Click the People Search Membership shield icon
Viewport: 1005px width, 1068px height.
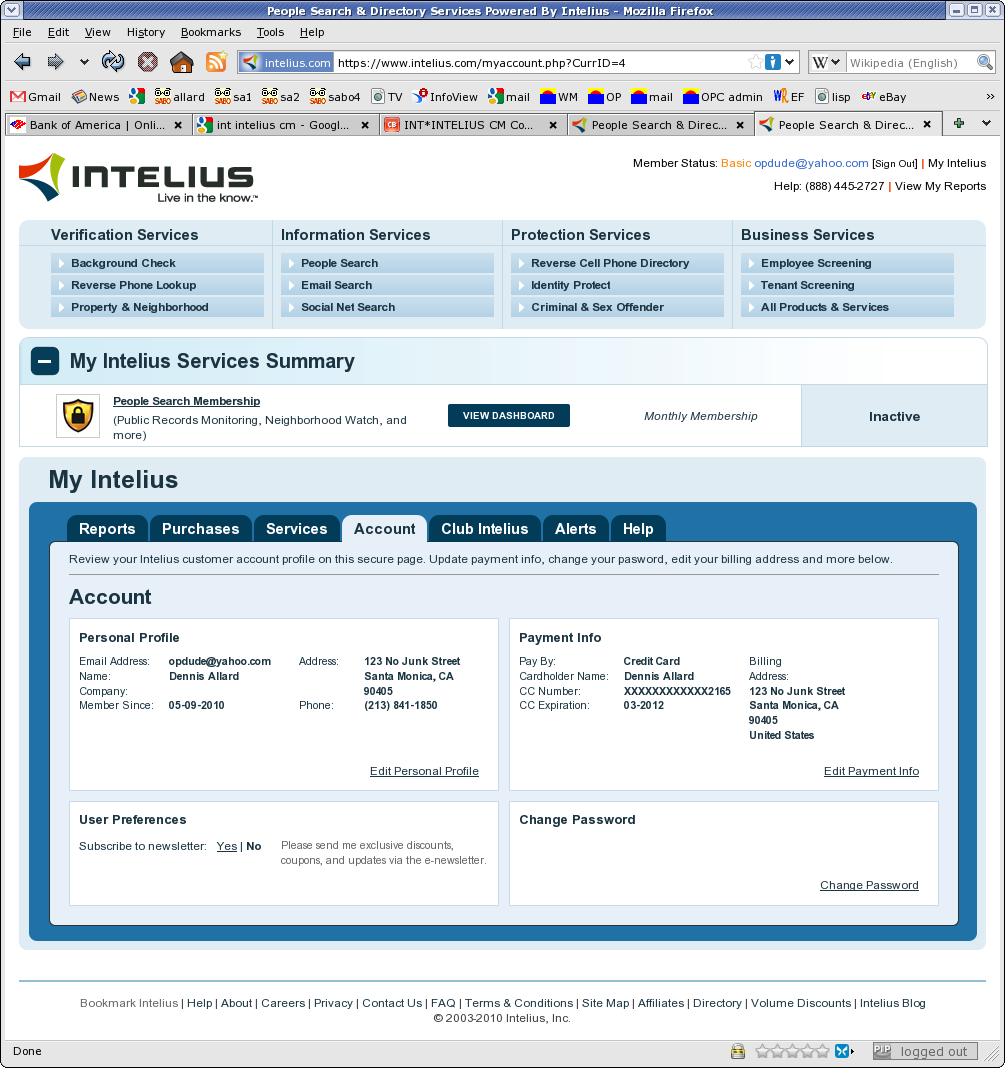(78, 416)
